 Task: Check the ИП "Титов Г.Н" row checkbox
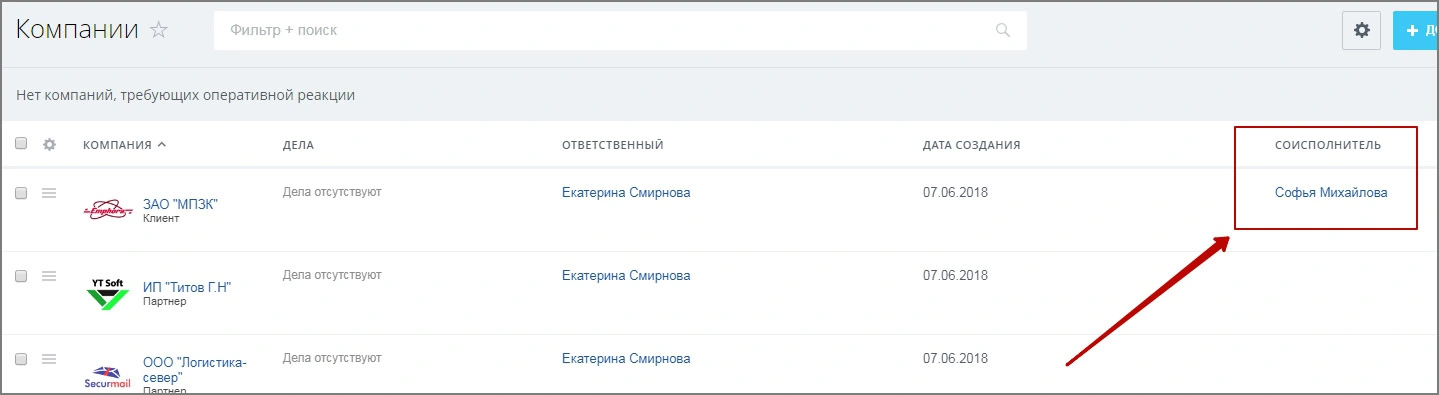(x=21, y=276)
